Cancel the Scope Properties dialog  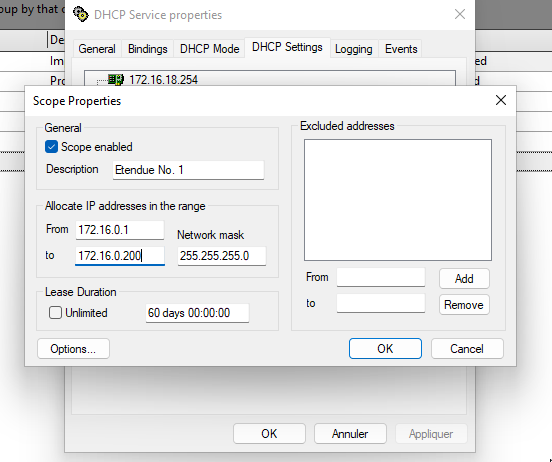[x=467, y=349]
